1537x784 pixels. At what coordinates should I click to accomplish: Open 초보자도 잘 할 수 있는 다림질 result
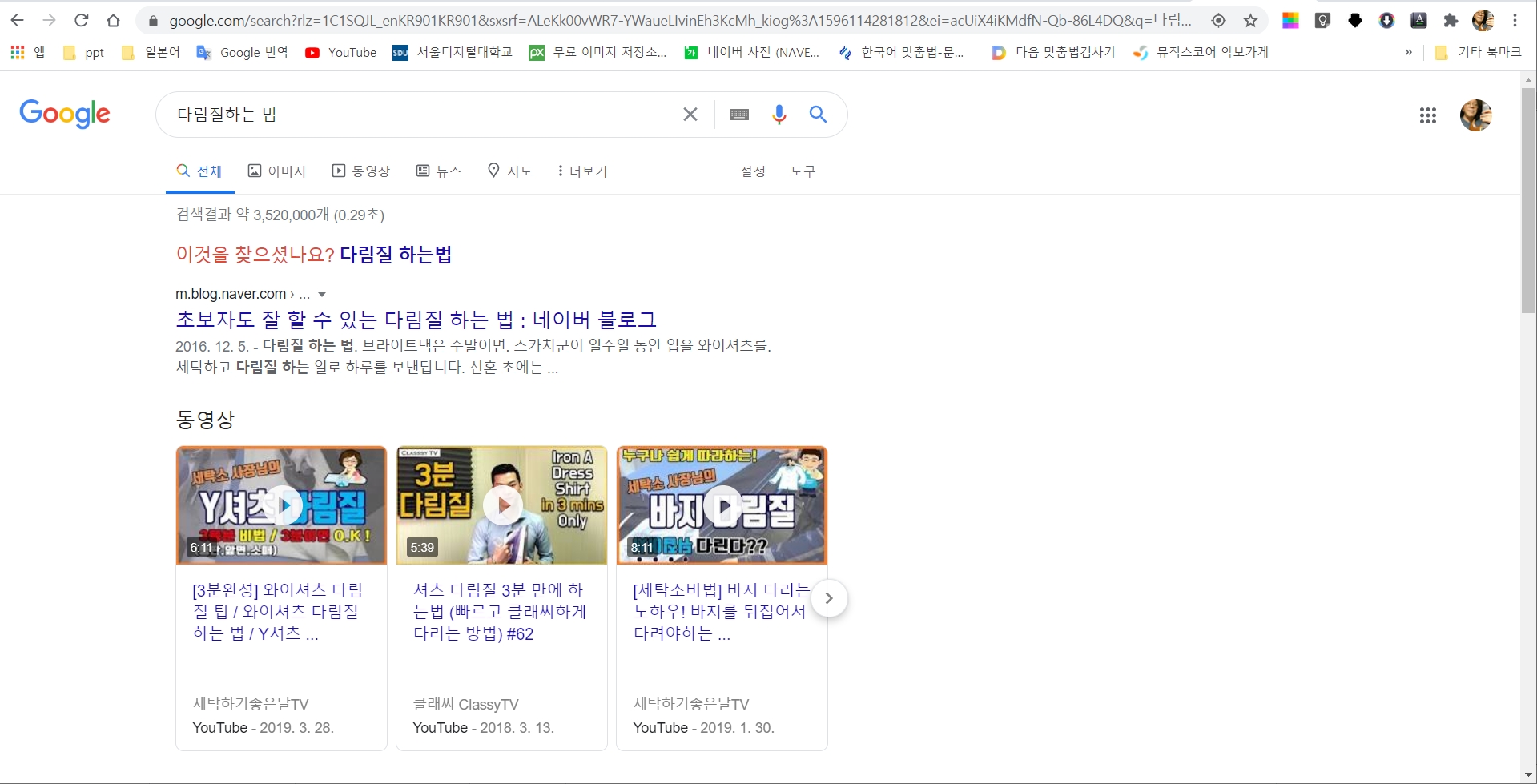tap(416, 320)
